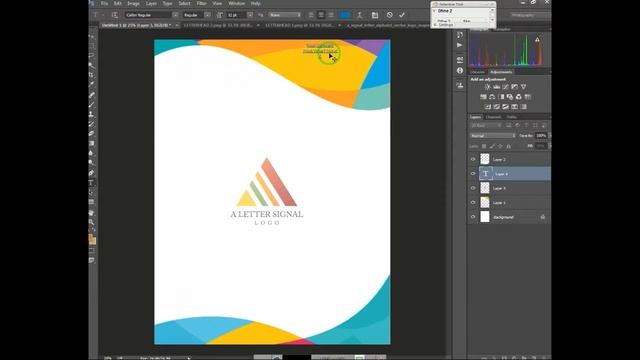
Task: Commit the current text edit checkmark
Action: pos(402,15)
